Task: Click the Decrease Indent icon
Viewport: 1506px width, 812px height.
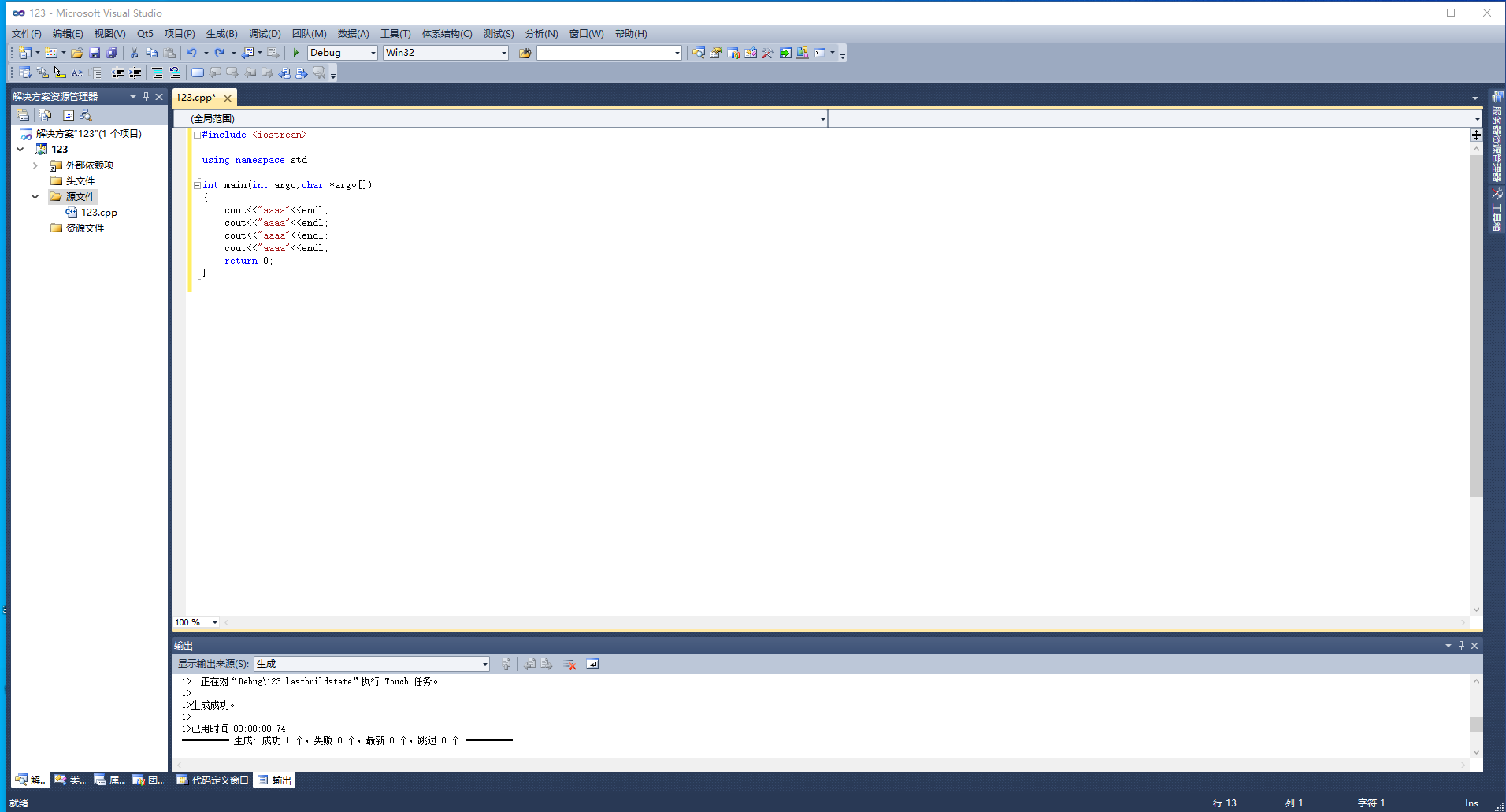Action: [117, 72]
